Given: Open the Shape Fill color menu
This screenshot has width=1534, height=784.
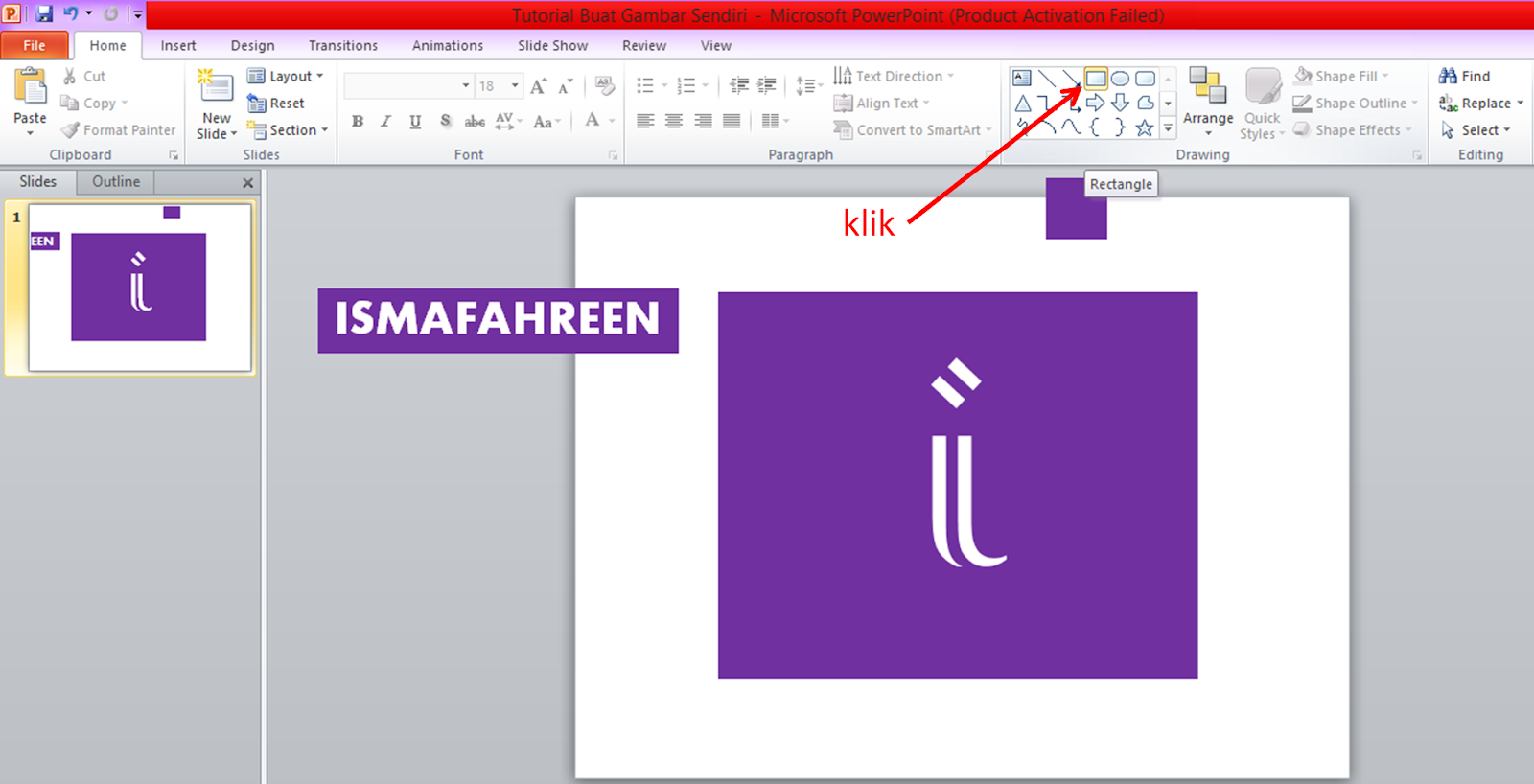Looking at the screenshot, I should (x=1340, y=76).
